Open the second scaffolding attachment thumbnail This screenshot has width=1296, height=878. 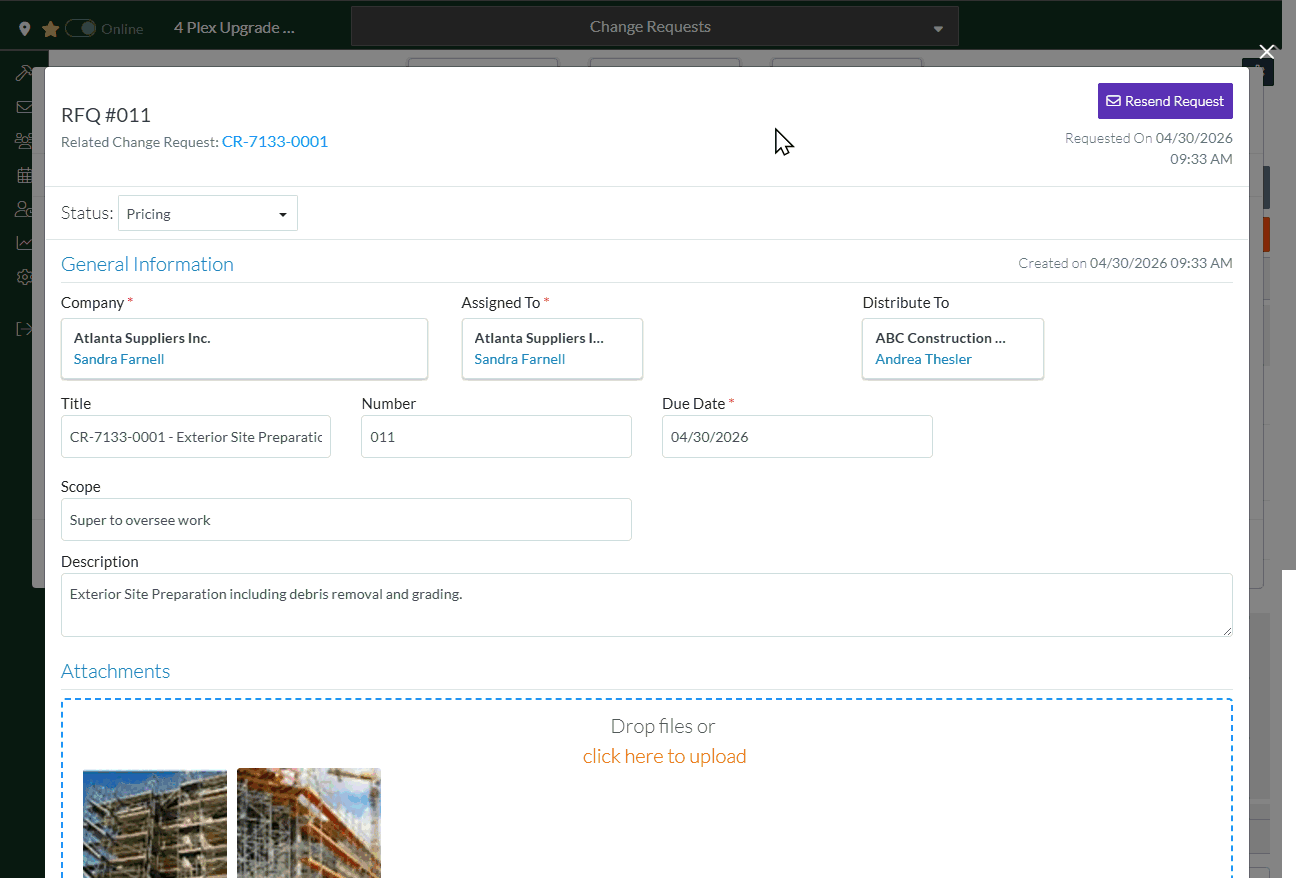[309, 822]
